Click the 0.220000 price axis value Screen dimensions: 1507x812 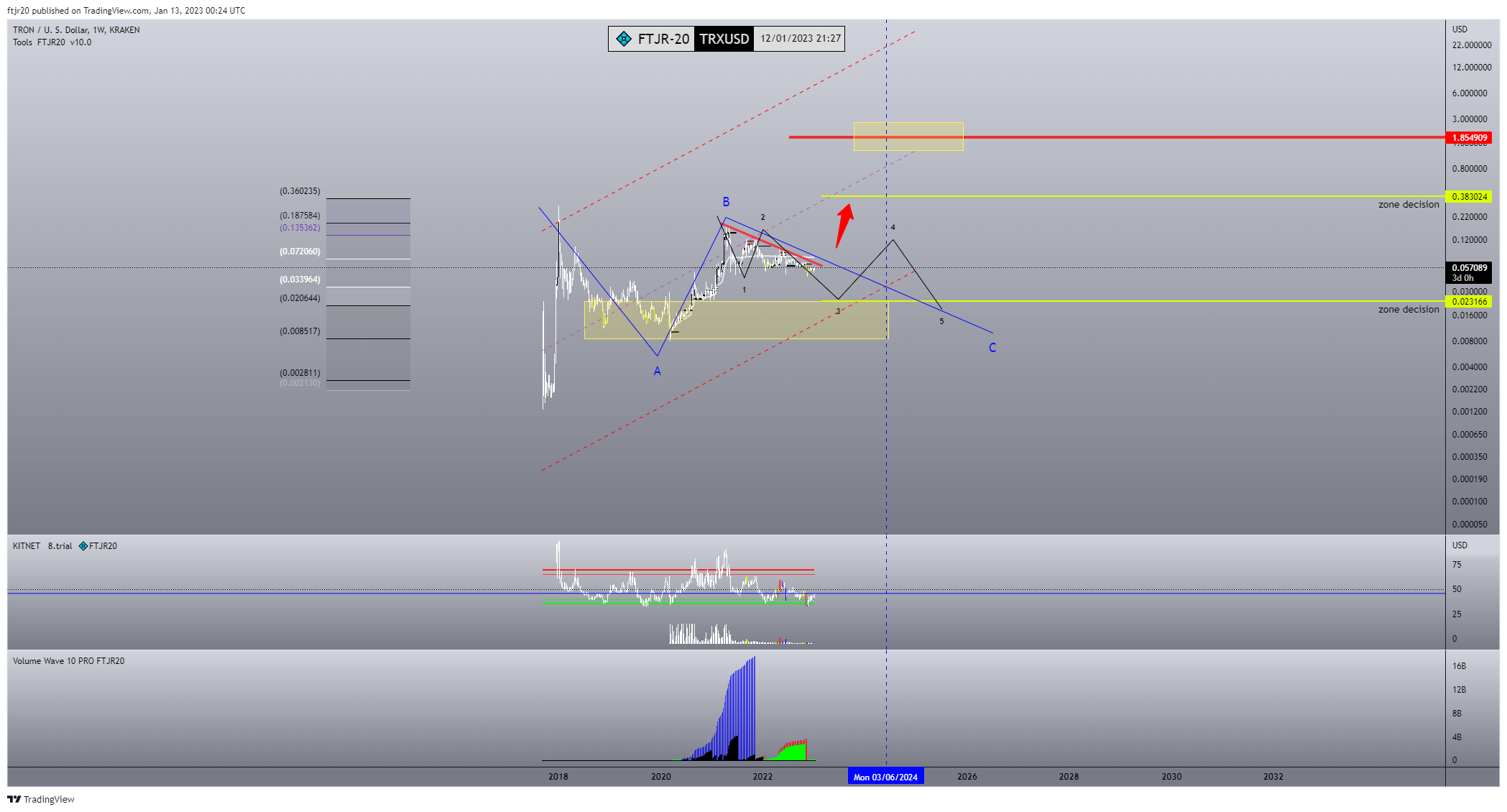(1470, 217)
